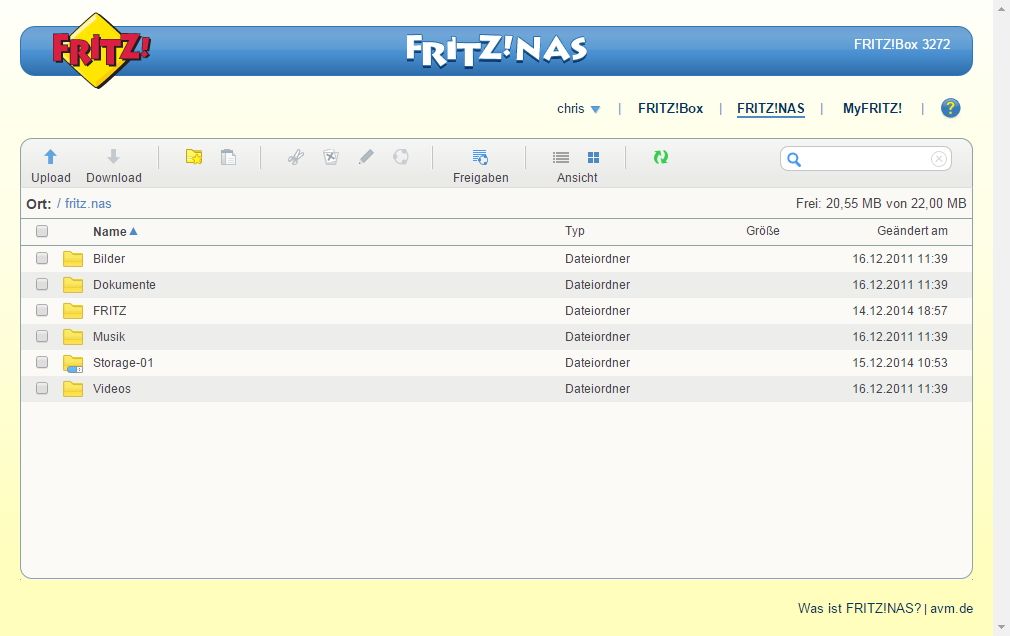The image size is (1010, 636).
Task: Click the Typ column header
Action: pyautogui.click(x=575, y=231)
